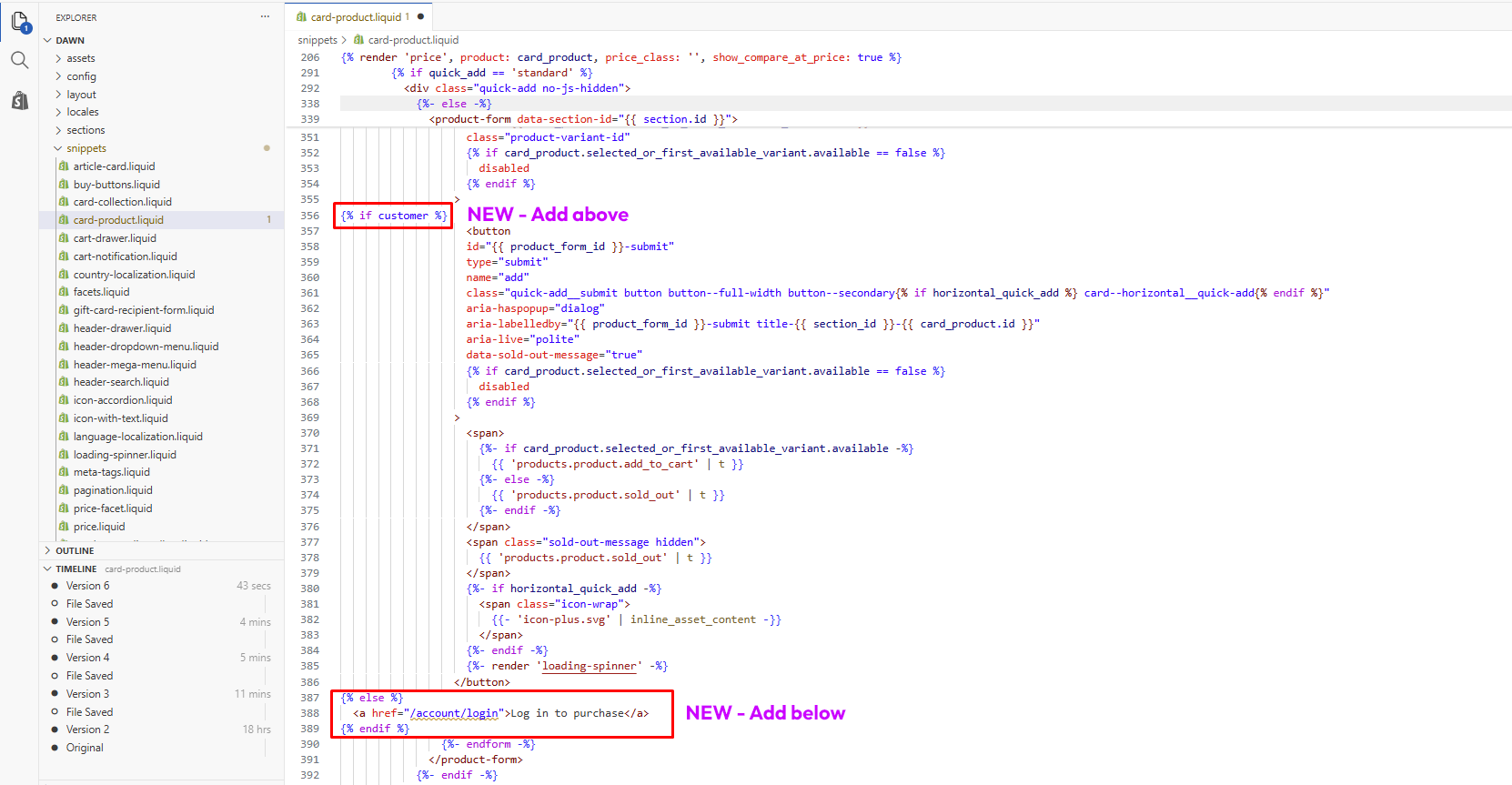The image size is (1512, 785).
Task: Open header-search.liquid file
Action: (x=121, y=382)
